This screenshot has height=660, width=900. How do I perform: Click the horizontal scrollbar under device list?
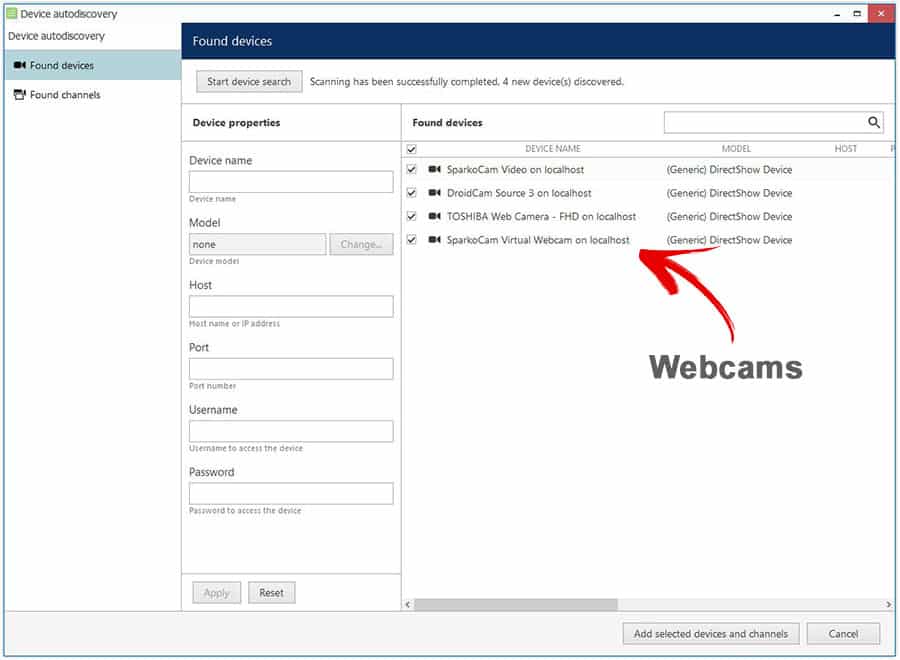(x=516, y=605)
